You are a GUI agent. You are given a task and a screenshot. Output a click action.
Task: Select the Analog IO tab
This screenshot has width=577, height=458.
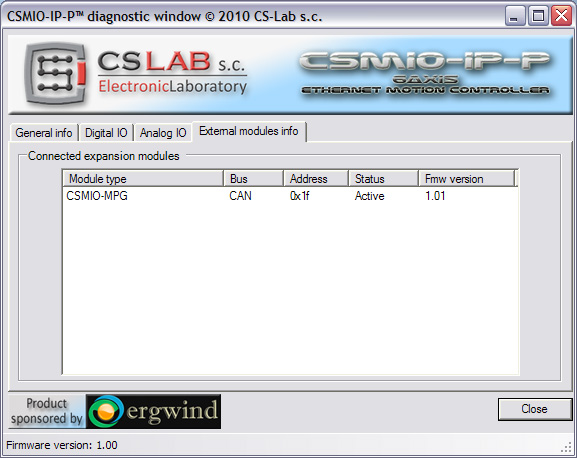click(163, 133)
